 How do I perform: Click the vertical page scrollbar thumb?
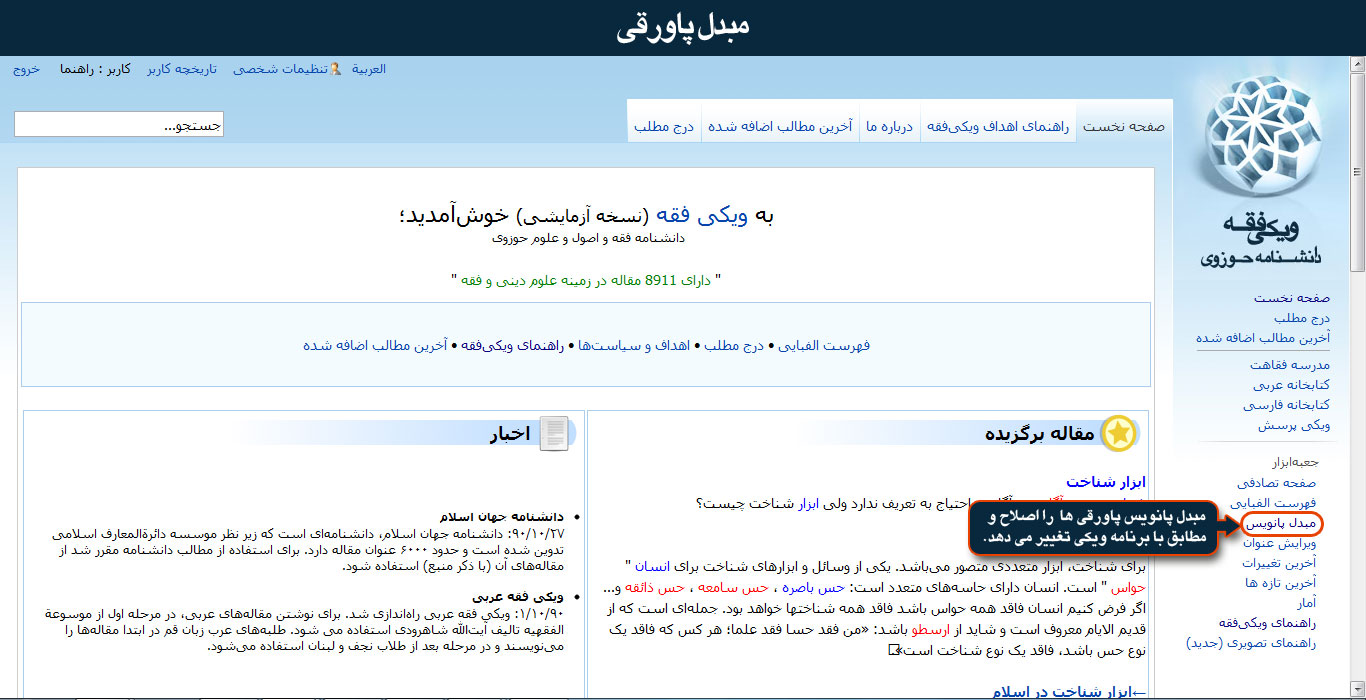click(1357, 170)
